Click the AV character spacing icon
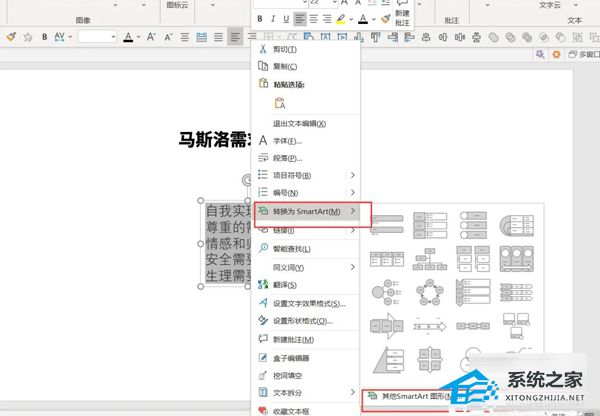 pos(59,37)
